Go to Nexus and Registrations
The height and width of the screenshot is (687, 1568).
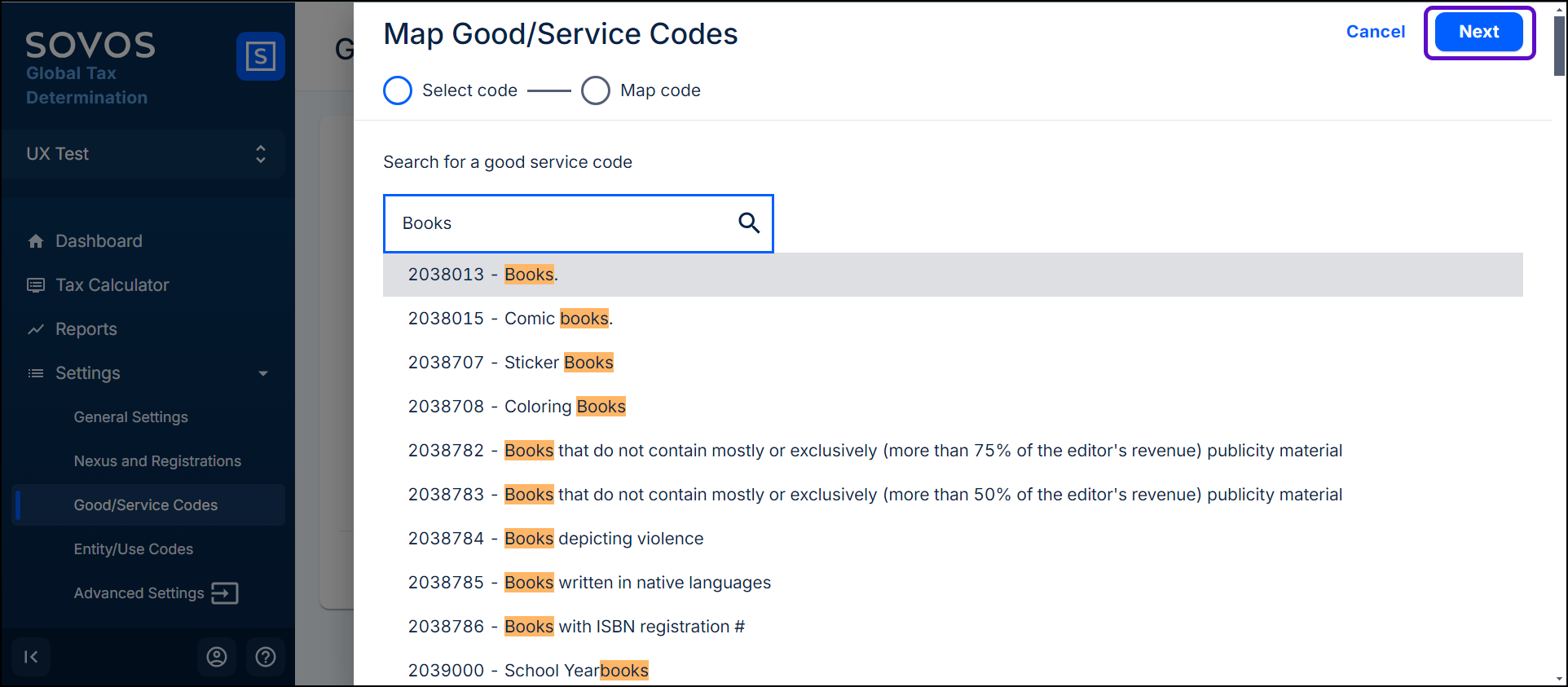(x=157, y=461)
